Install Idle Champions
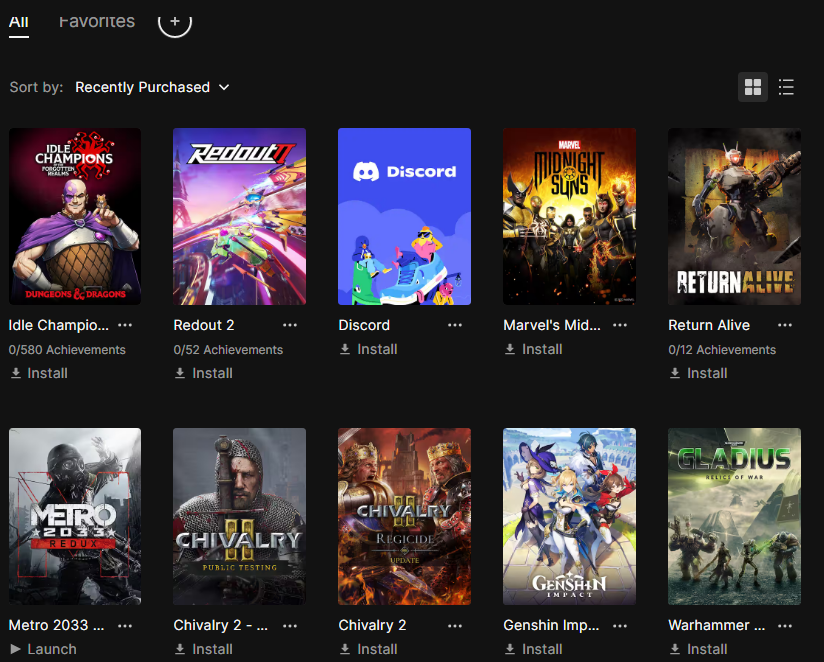 coord(39,374)
